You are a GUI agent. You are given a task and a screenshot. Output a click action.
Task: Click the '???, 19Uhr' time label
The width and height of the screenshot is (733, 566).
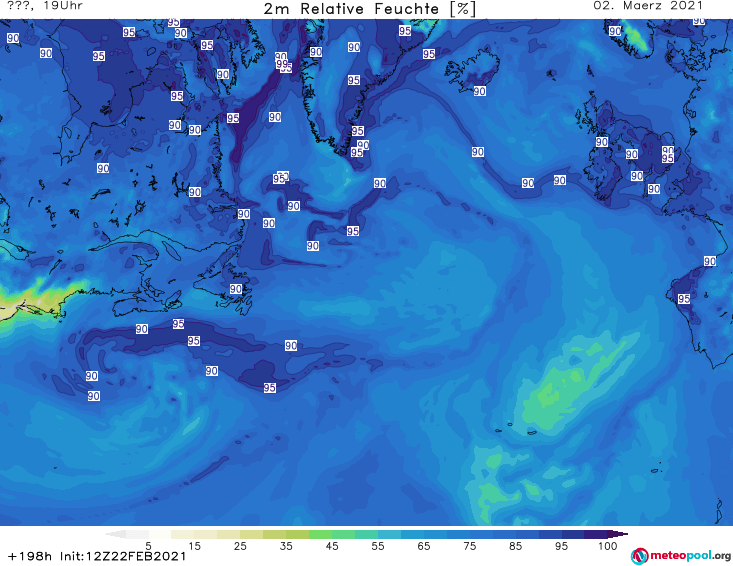pos(45,6)
